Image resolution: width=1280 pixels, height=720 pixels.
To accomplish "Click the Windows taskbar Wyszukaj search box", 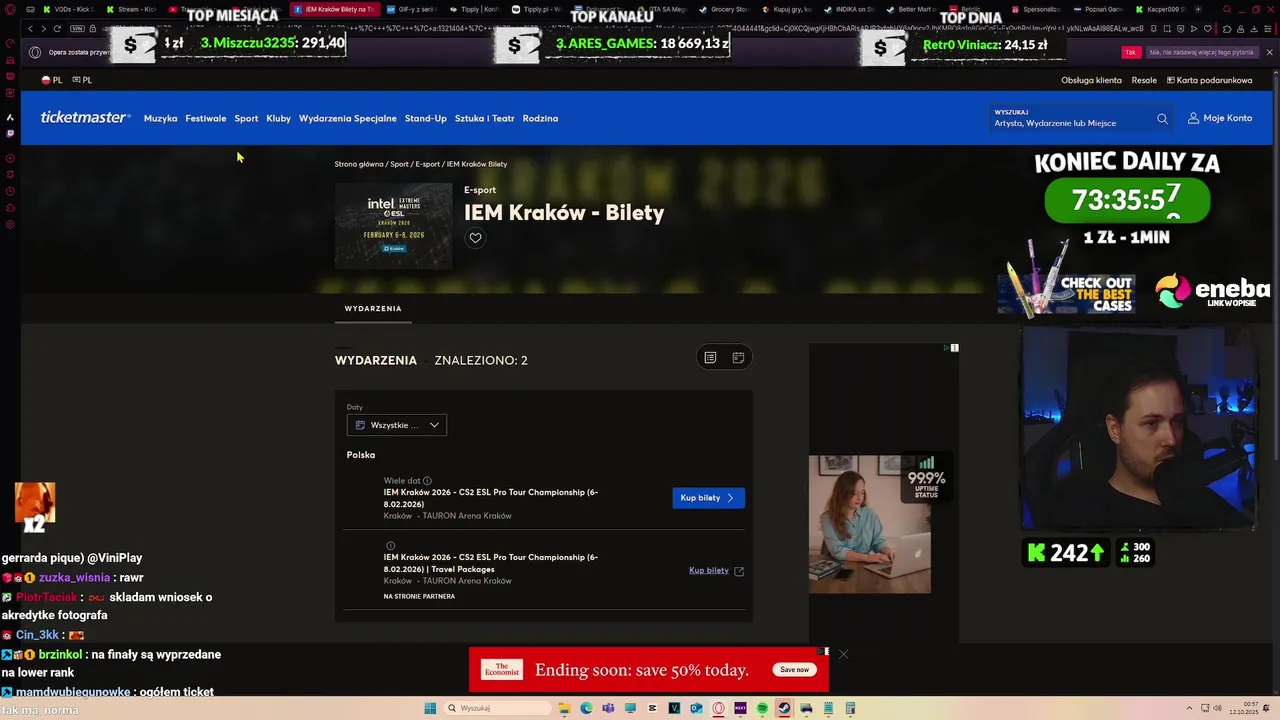I will click(x=499, y=708).
